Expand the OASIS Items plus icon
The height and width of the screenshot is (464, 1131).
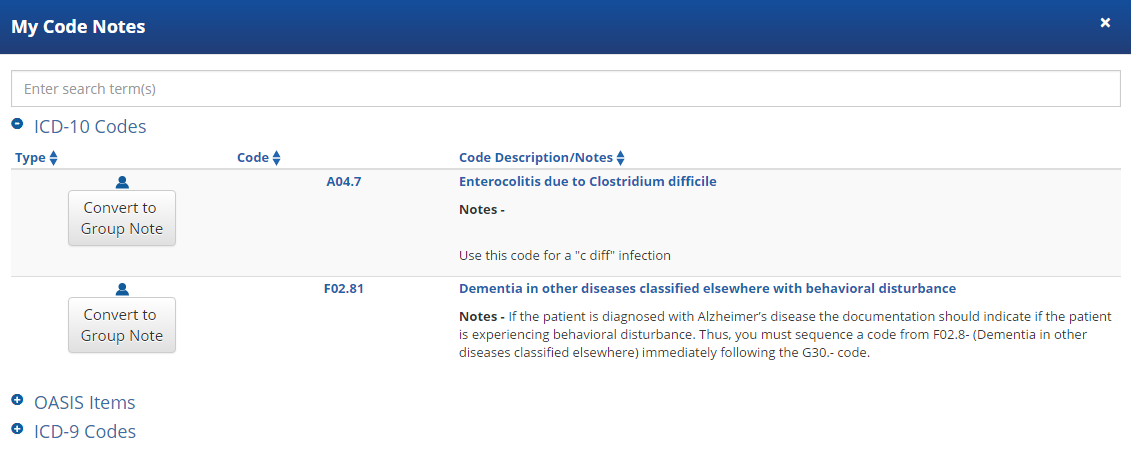[17, 400]
